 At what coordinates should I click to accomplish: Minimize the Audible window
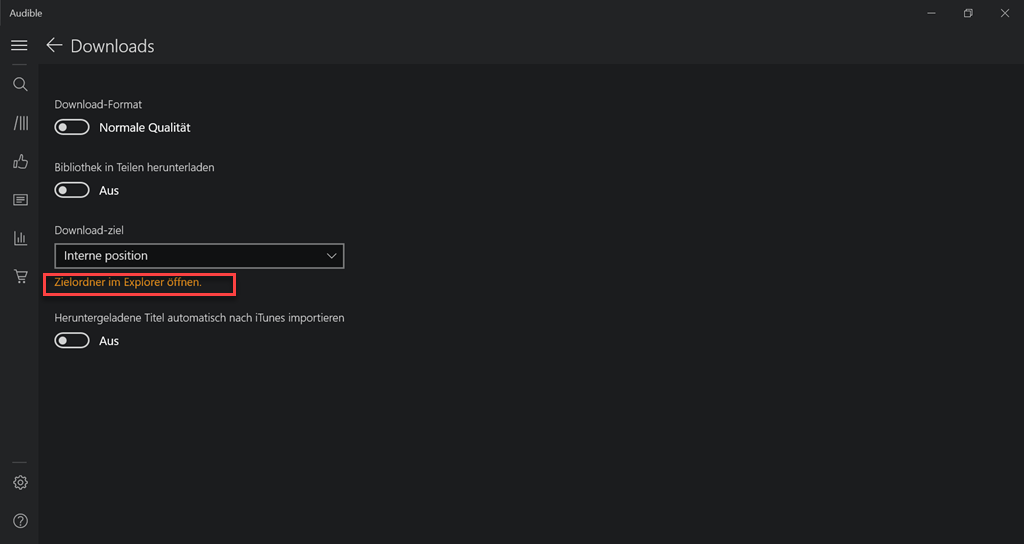(932, 13)
